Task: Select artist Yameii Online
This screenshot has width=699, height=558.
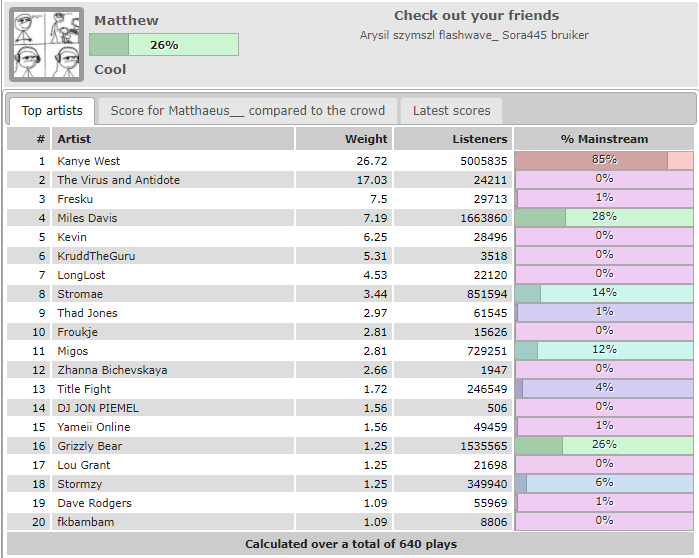Action: click(x=93, y=427)
